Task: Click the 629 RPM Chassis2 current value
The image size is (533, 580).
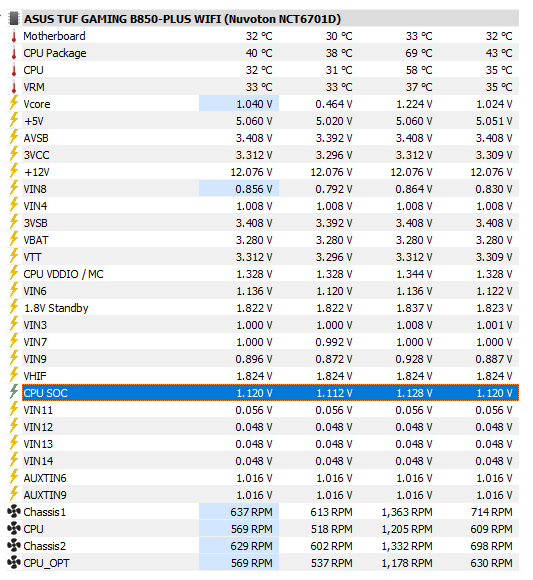Action: click(x=251, y=547)
